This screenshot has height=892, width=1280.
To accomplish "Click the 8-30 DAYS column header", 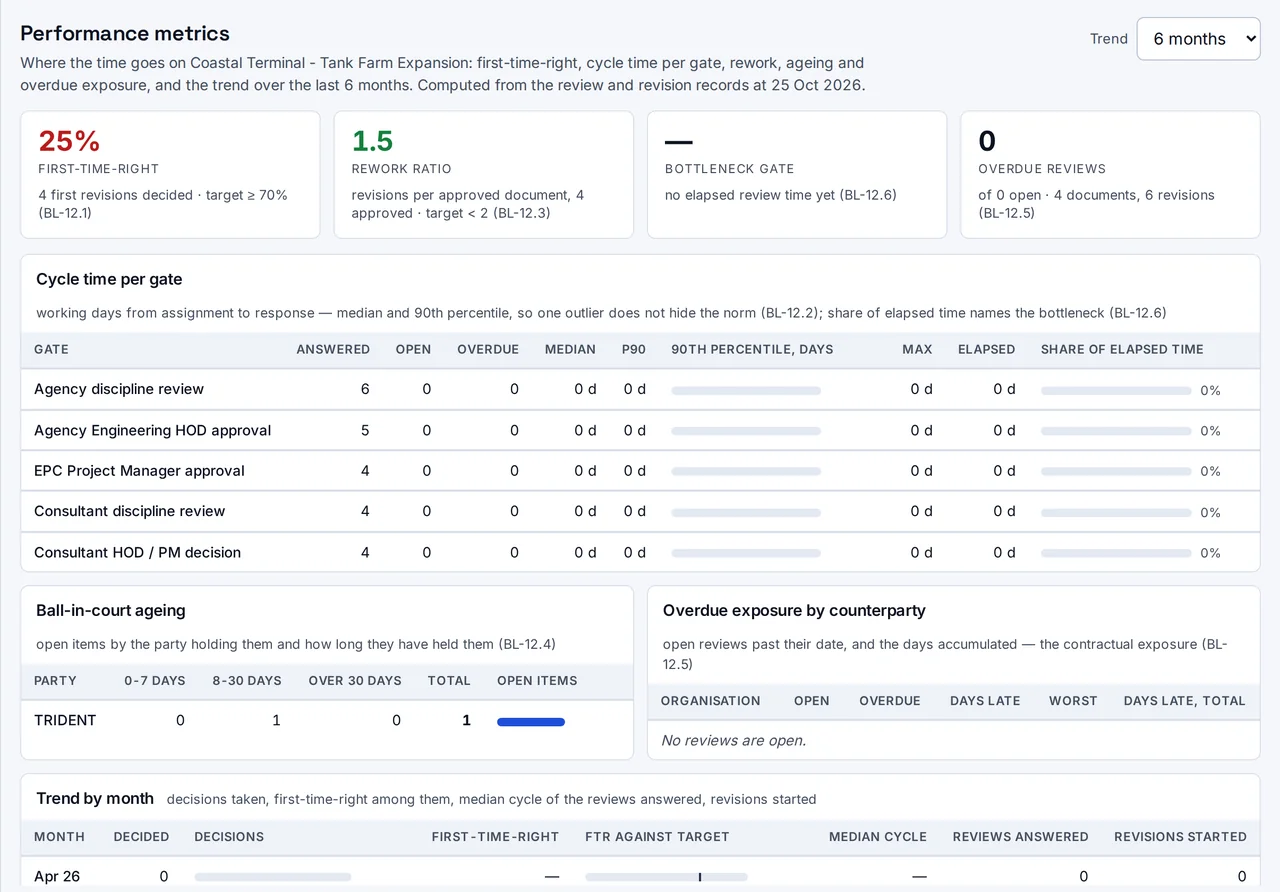I will coord(247,680).
